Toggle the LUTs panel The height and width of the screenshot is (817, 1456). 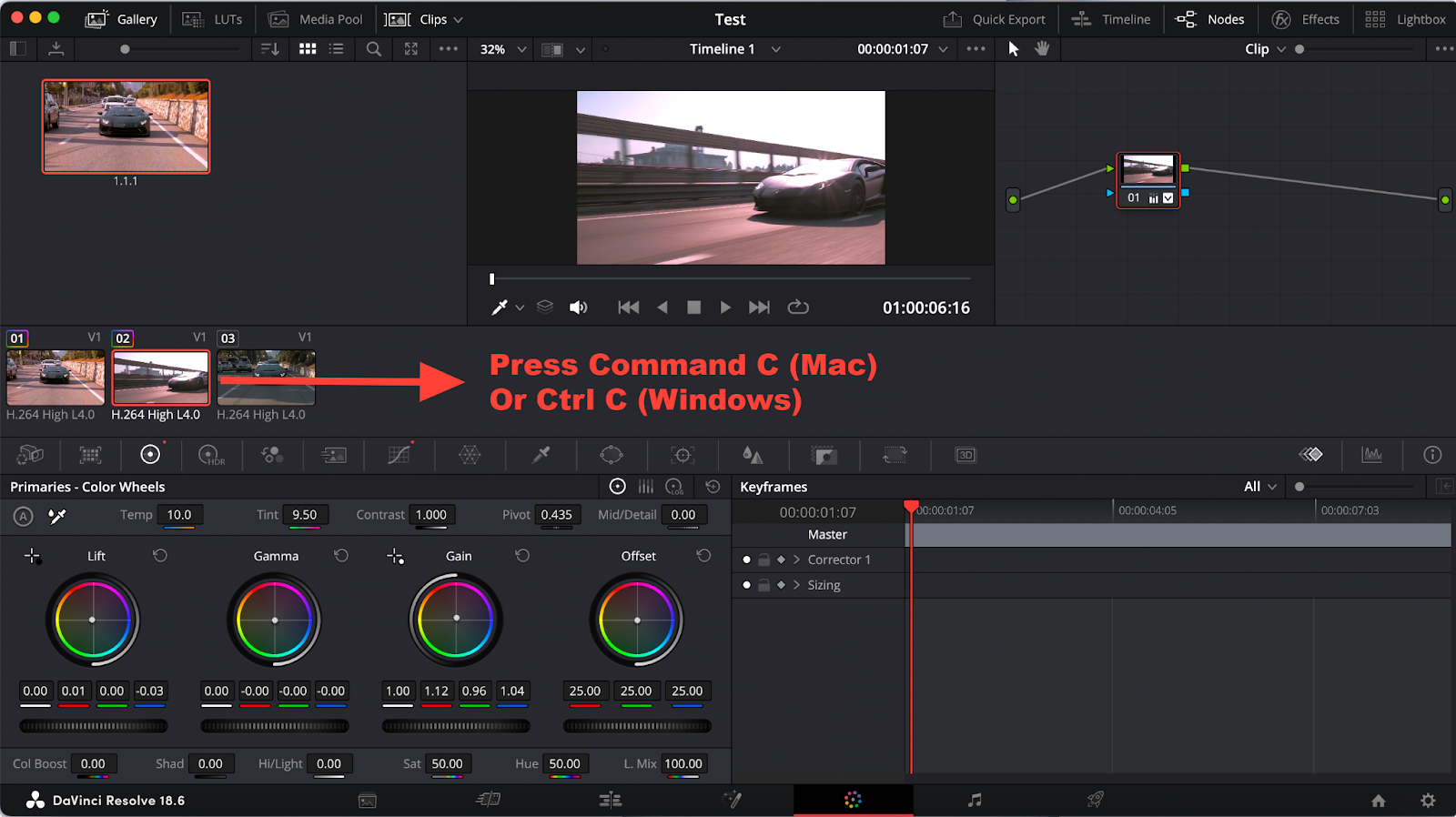click(212, 19)
